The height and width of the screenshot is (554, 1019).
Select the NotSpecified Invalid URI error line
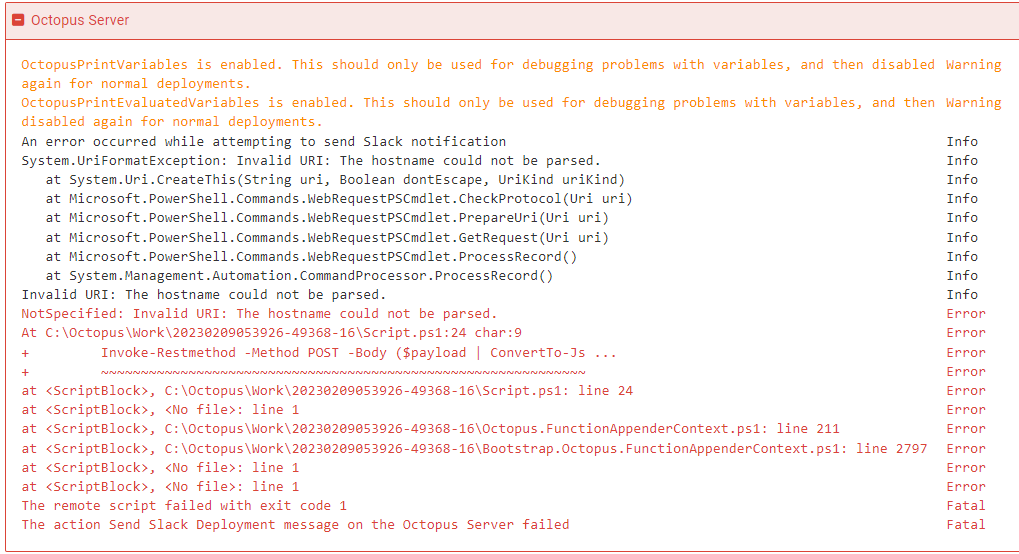click(259, 313)
